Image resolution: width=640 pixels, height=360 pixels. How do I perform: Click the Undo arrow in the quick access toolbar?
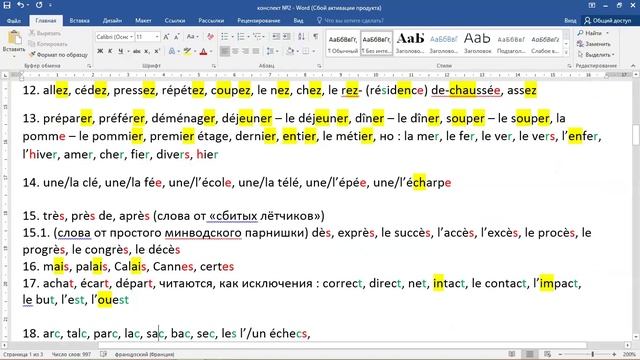20,5
